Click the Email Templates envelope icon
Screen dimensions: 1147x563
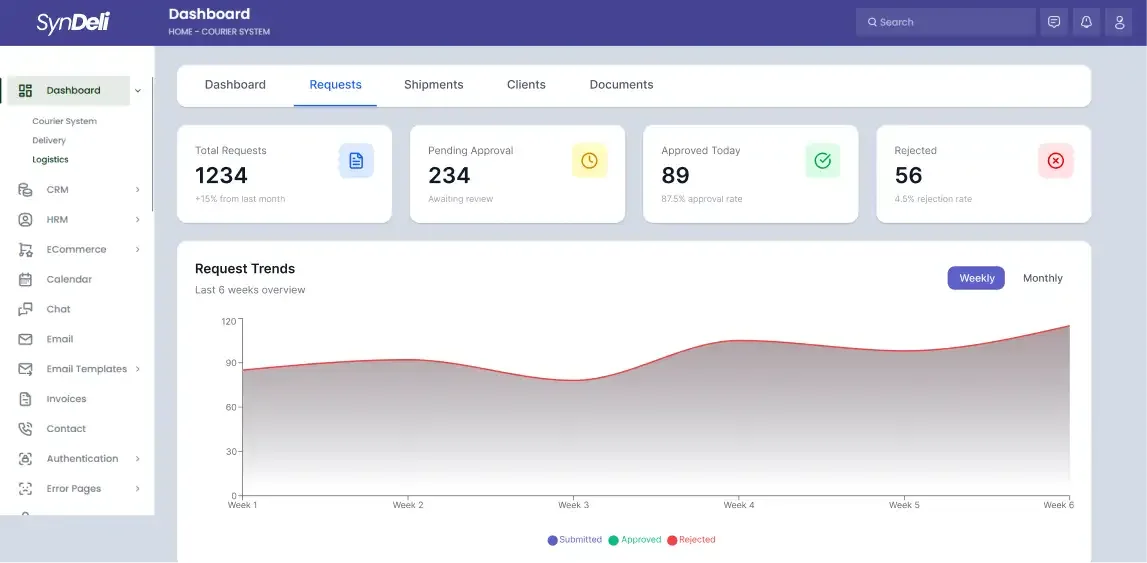click(26, 369)
